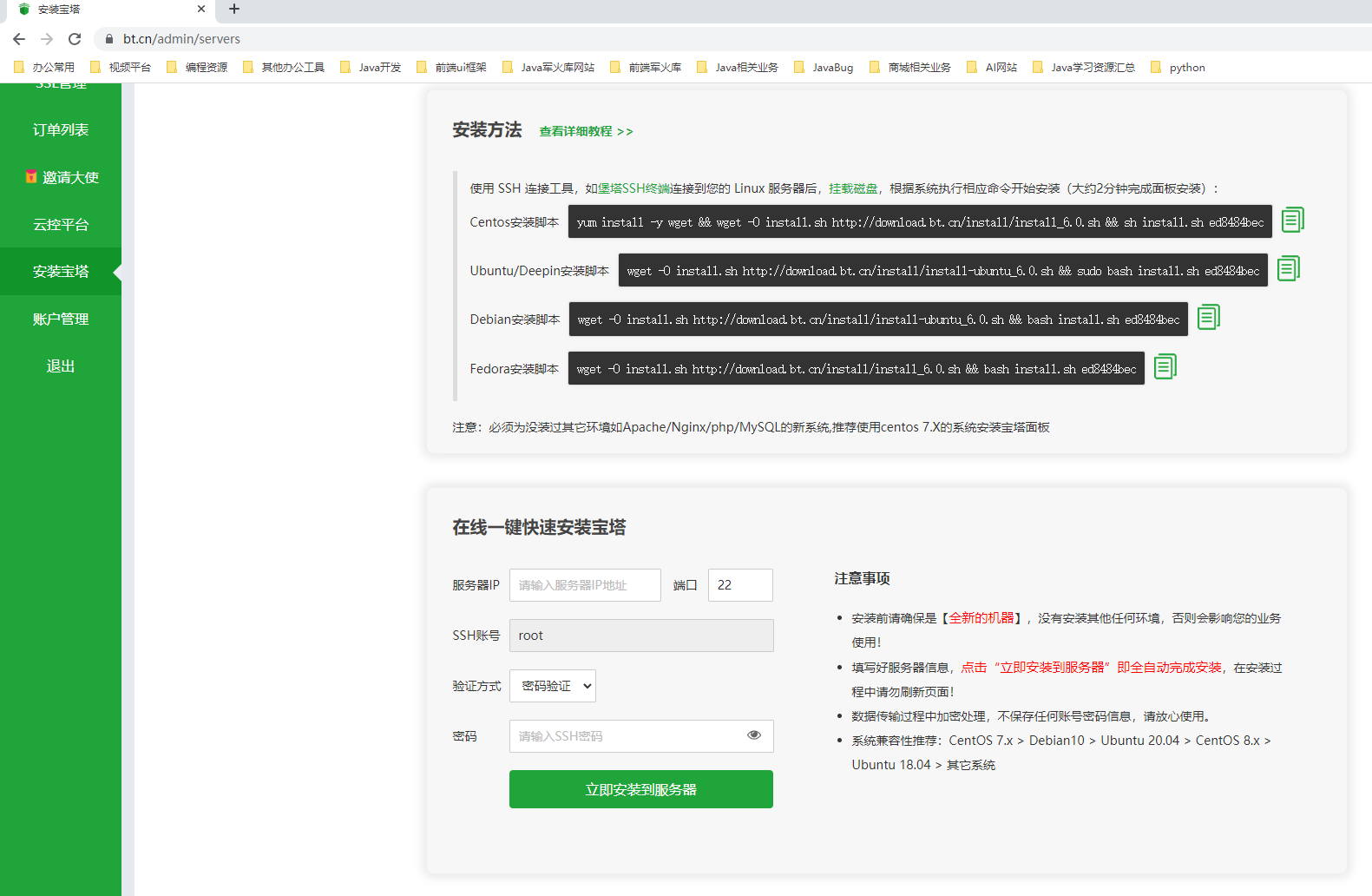Open the Java军火库网站 bookmark folder

point(548,67)
